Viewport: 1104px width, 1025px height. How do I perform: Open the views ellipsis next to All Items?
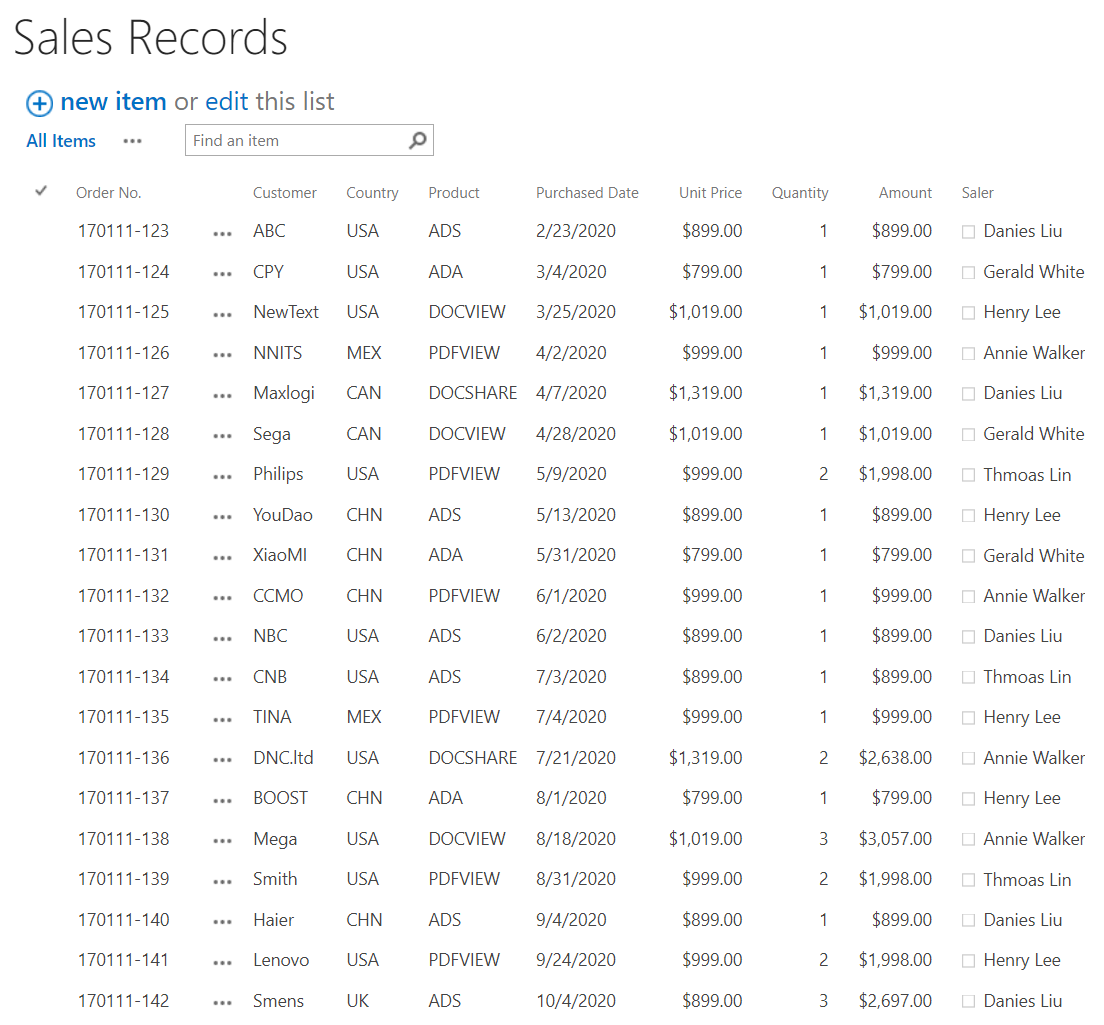133,141
